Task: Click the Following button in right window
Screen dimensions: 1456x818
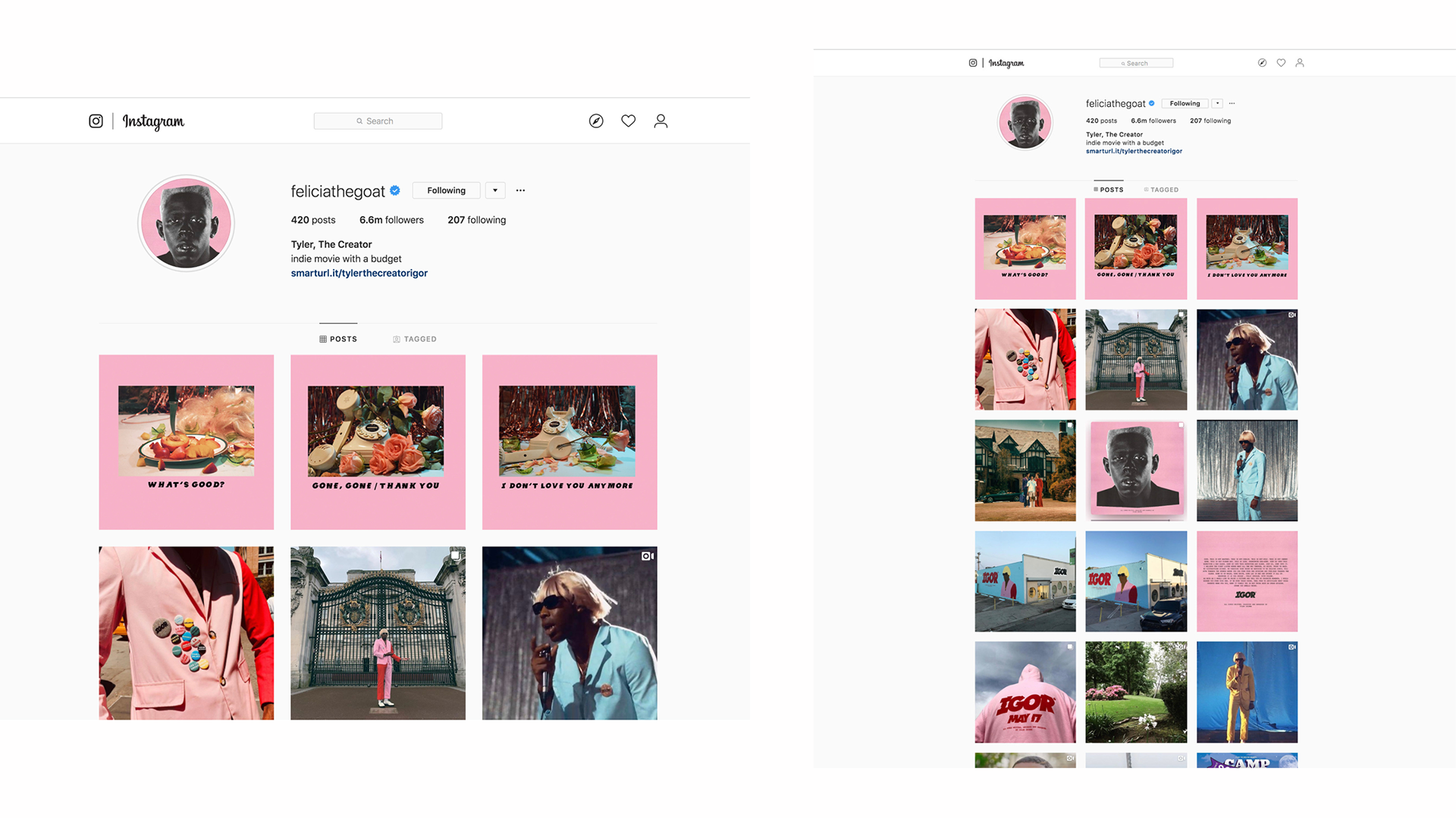Action: [x=1185, y=103]
